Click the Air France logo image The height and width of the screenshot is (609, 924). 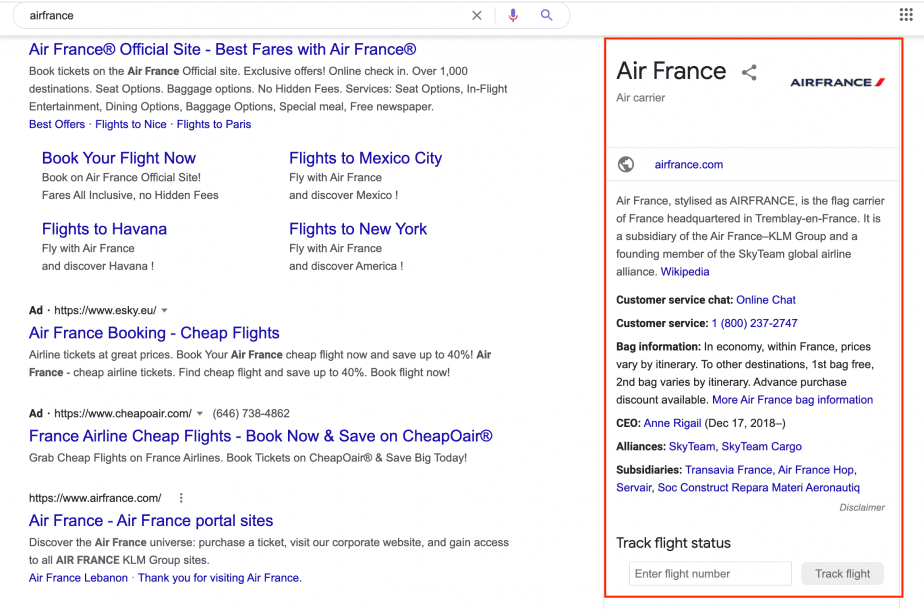click(x=837, y=83)
